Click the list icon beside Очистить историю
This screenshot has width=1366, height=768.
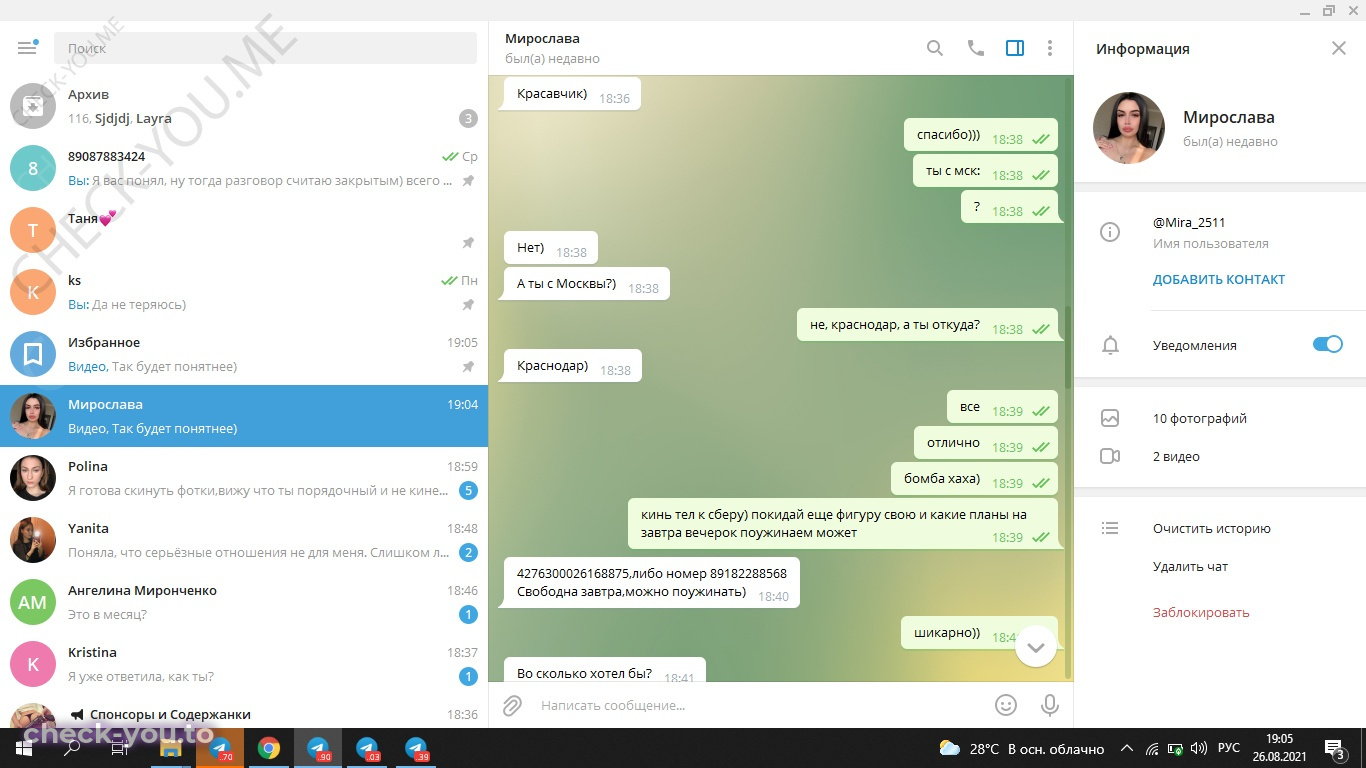(x=1109, y=528)
